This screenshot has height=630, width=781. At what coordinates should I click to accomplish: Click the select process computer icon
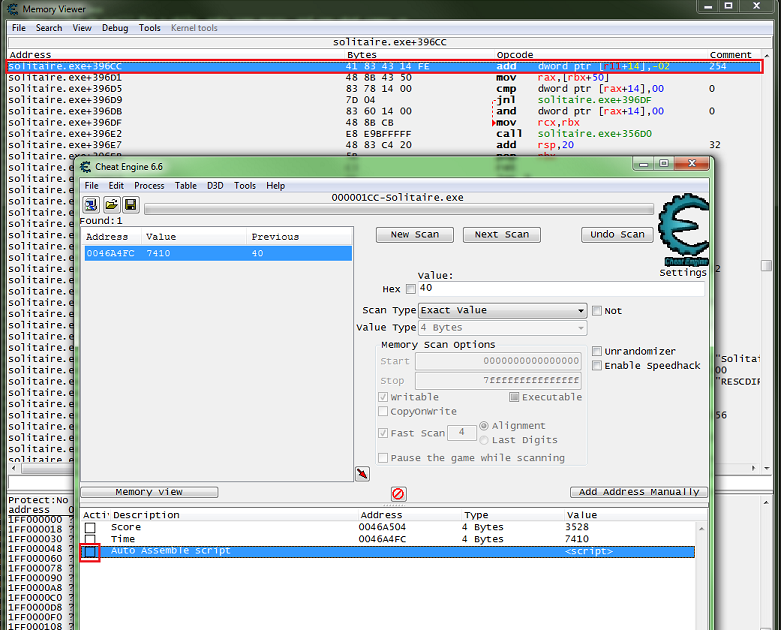pyautogui.click(x=91, y=205)
